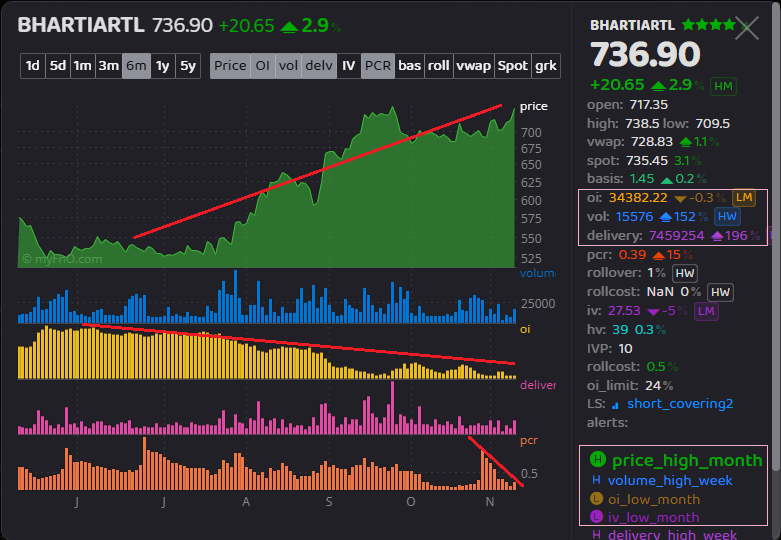Viewport: 781px width, 540px height.
Task: Click the HW badge beside rollcost NaN
Action: click(720, 292)
